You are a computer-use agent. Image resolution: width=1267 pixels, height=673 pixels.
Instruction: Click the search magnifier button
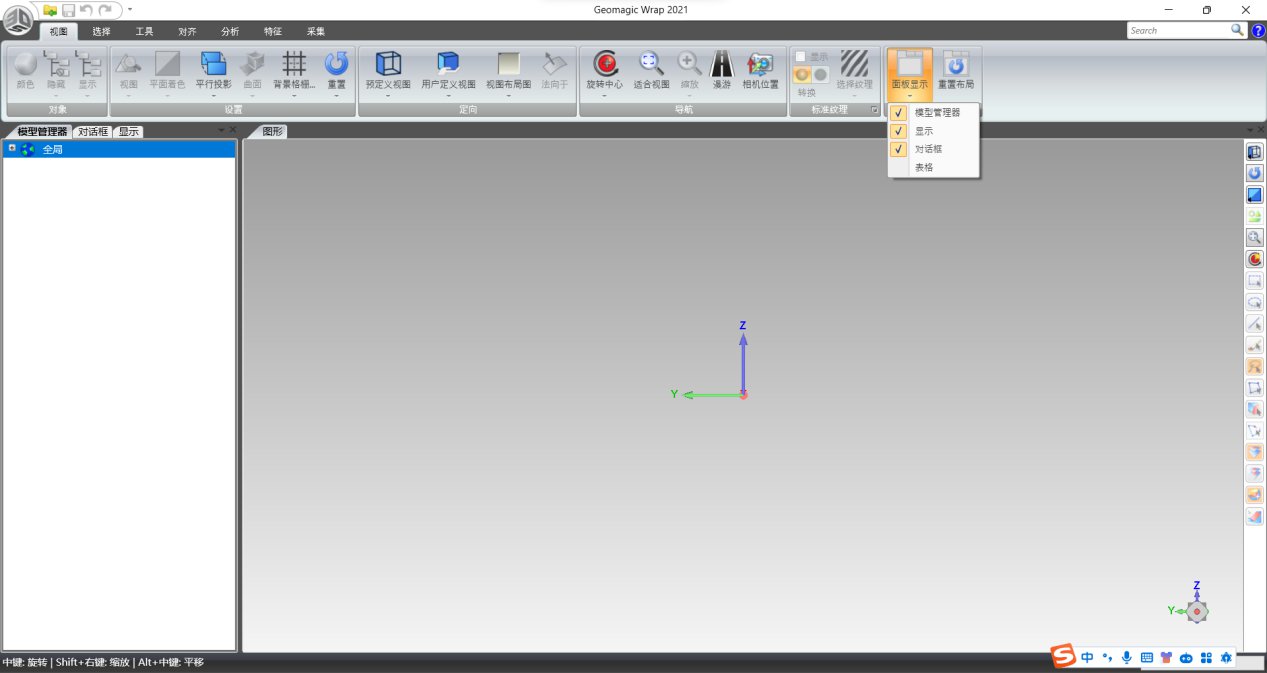pos(1238,31)
